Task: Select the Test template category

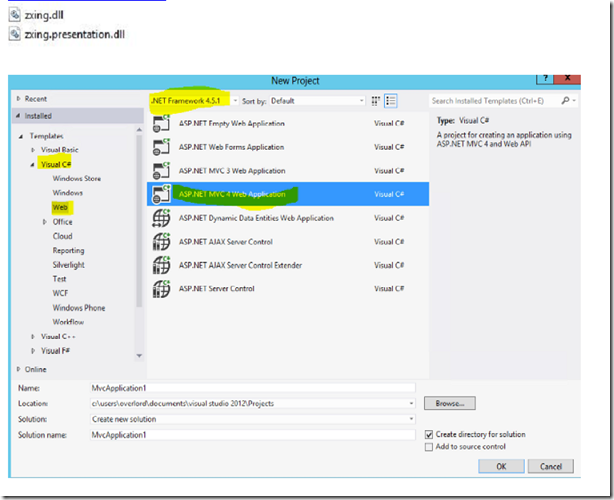Action: point(60,279)
